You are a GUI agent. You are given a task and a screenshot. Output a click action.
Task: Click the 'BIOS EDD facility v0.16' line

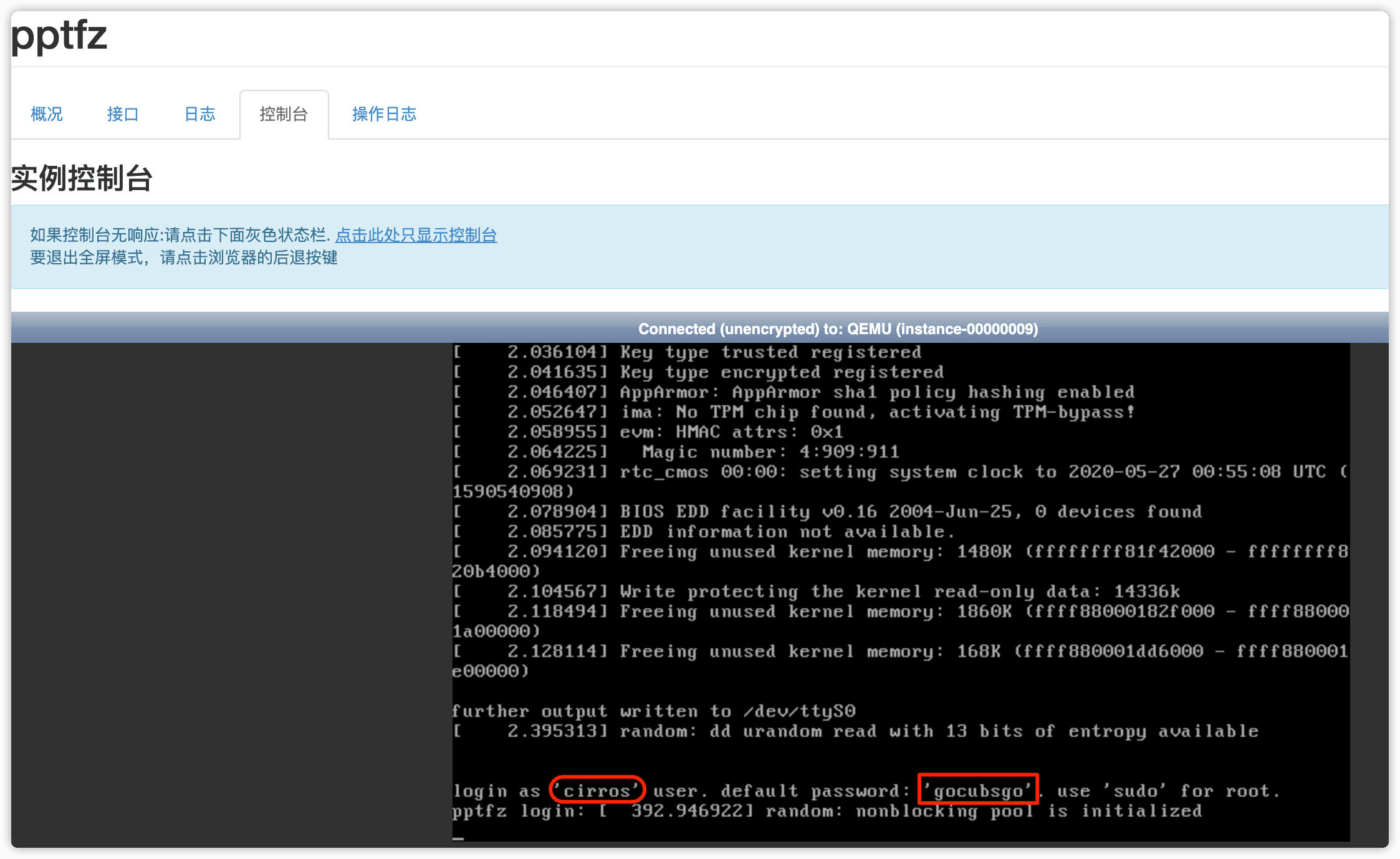point(827,512)
